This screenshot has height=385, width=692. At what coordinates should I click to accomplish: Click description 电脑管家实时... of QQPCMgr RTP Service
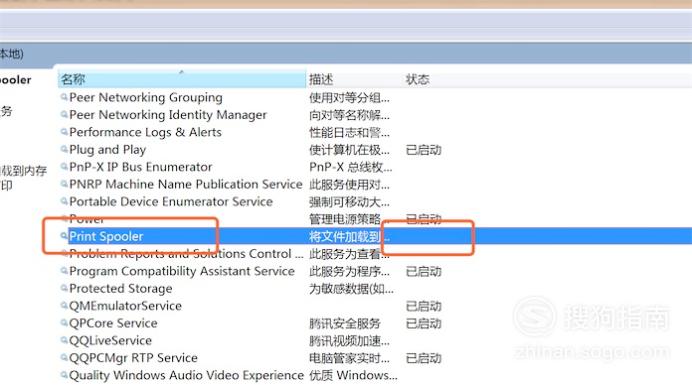point(349,358)
